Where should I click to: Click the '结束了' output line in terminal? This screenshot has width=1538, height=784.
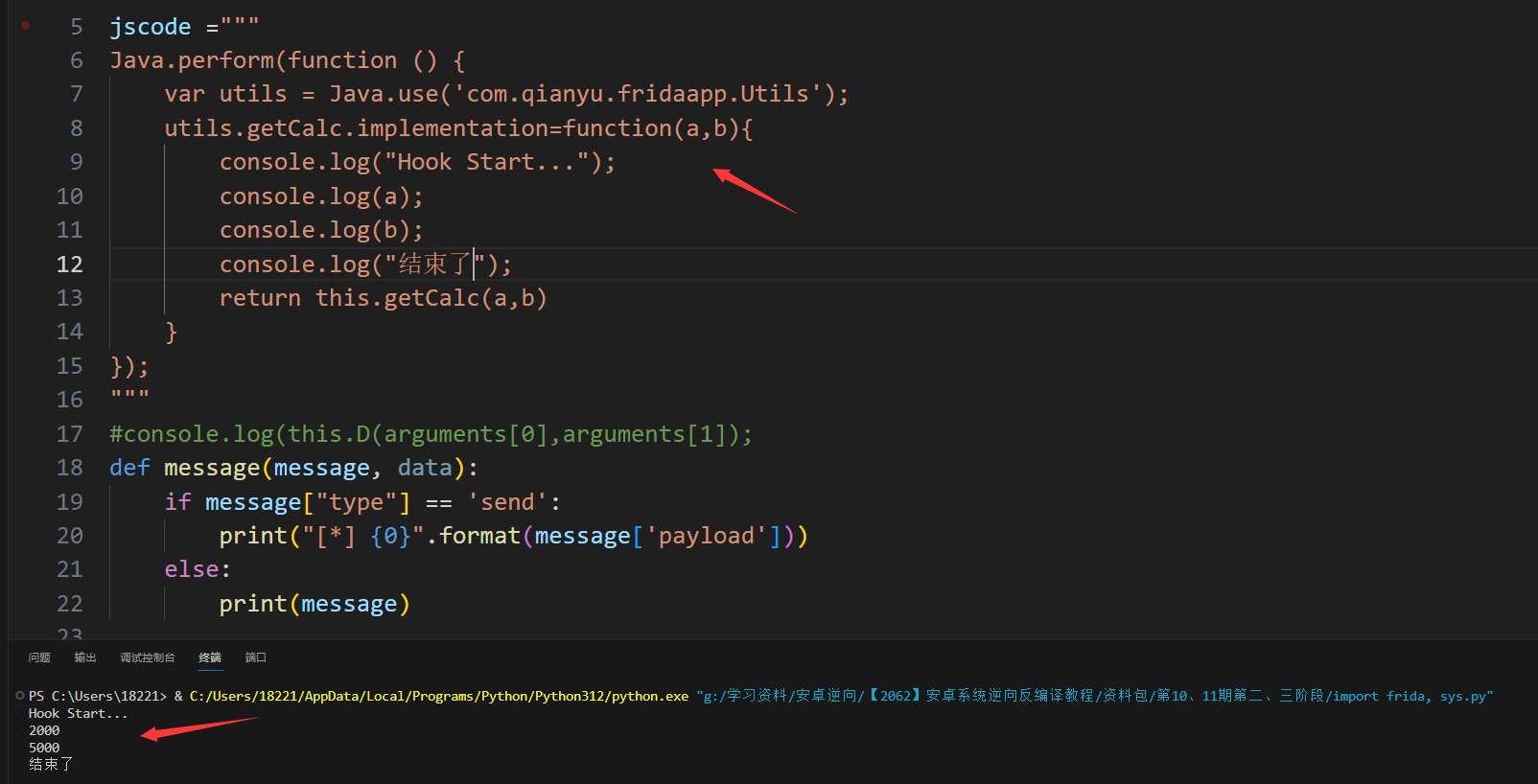tap(51, 764)
